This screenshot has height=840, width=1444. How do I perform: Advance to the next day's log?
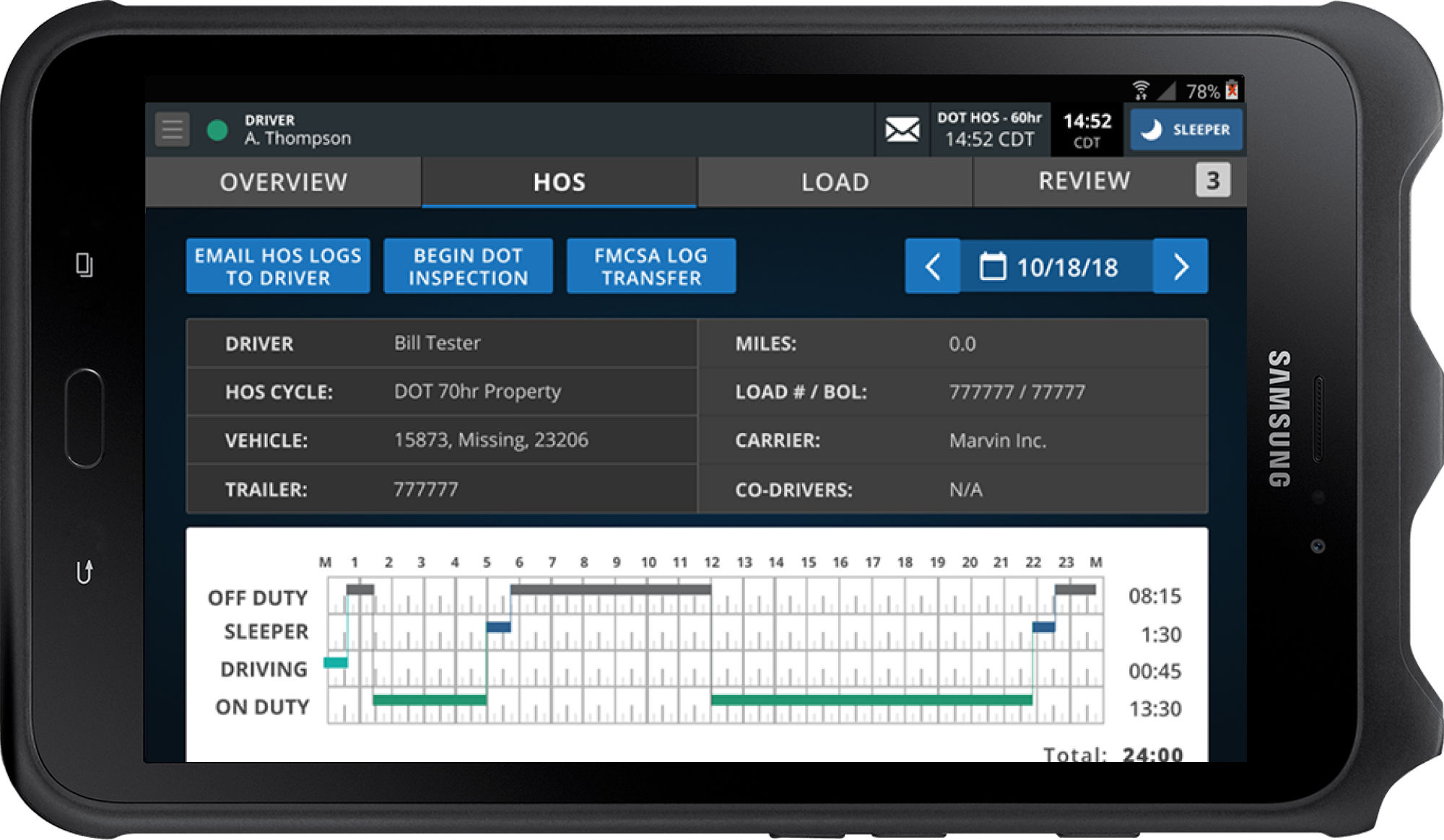1180,266
